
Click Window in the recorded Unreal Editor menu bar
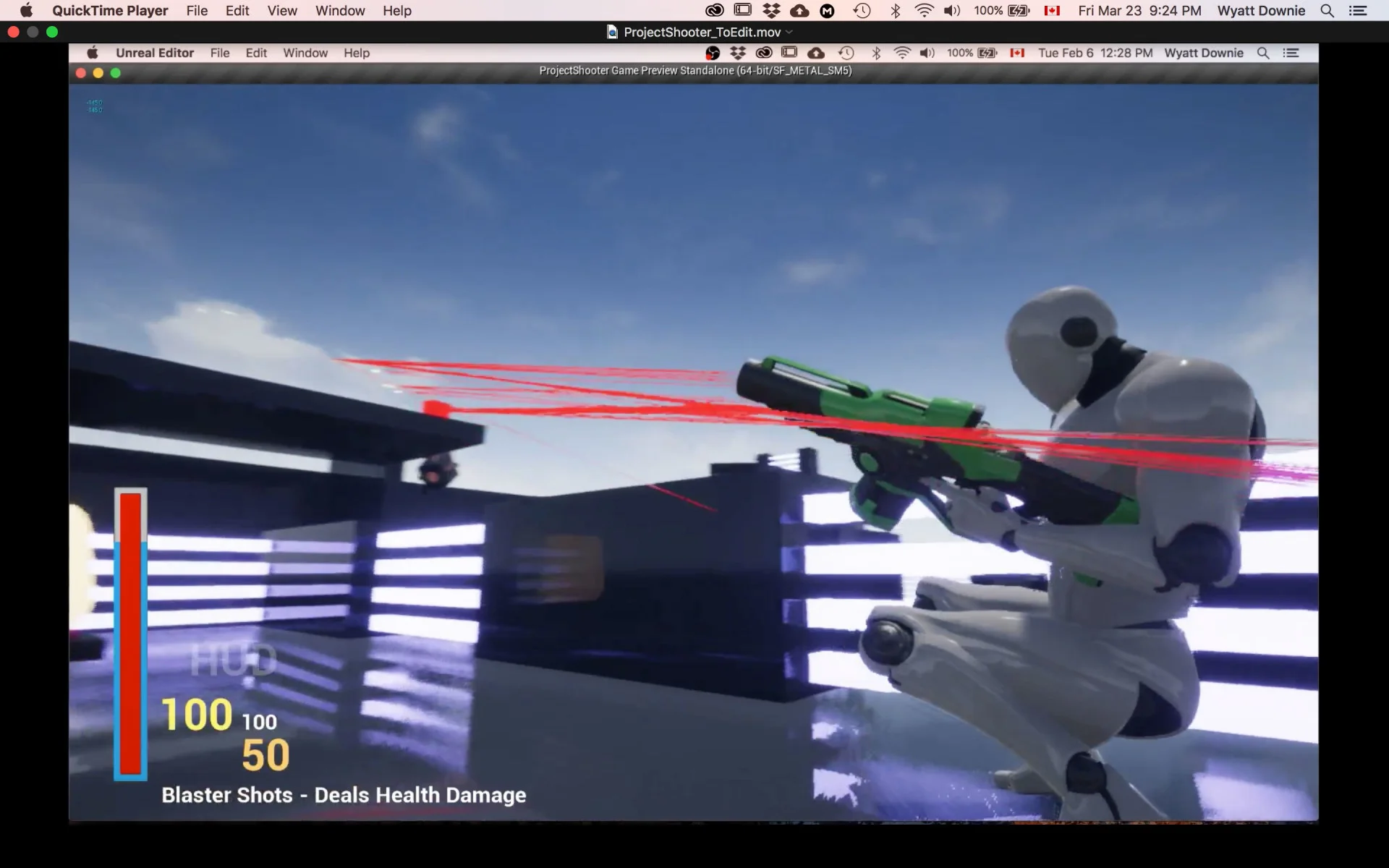click(x=305, y=53)
